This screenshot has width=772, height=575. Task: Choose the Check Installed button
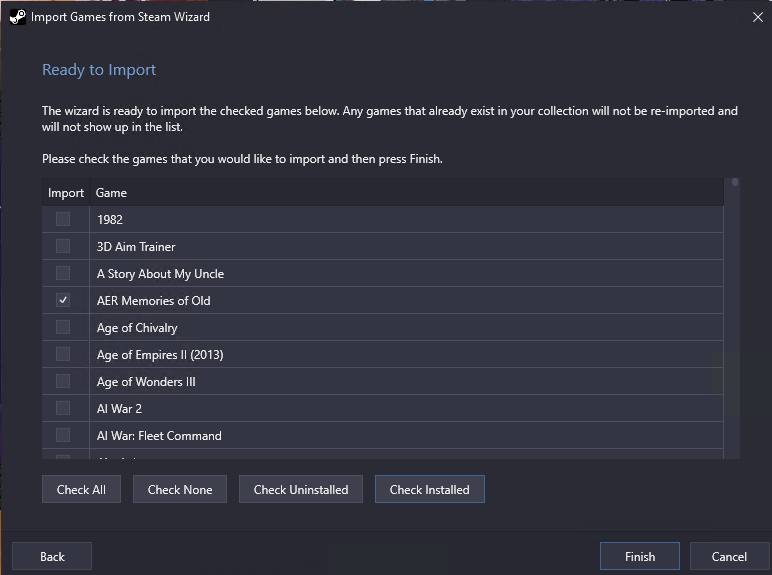tap(430, 489)
